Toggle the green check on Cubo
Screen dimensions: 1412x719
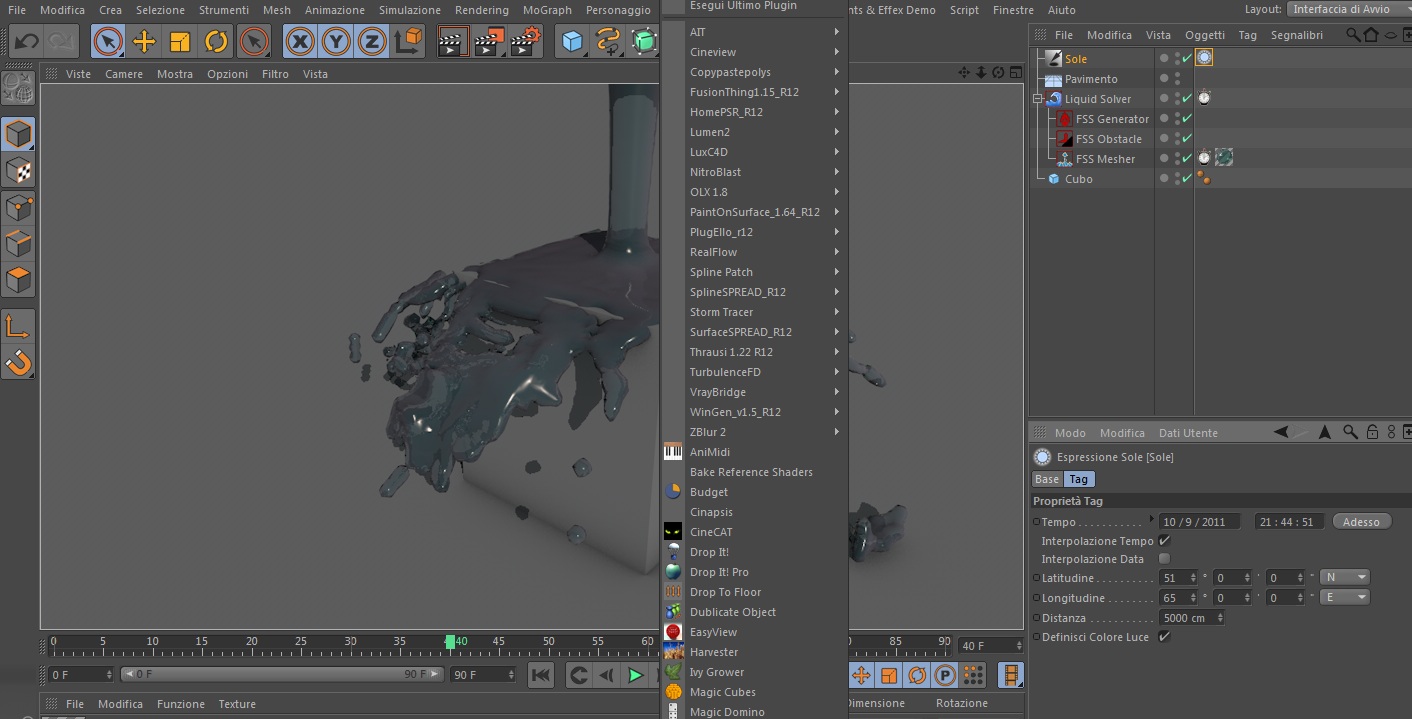tap(1187, 179)
